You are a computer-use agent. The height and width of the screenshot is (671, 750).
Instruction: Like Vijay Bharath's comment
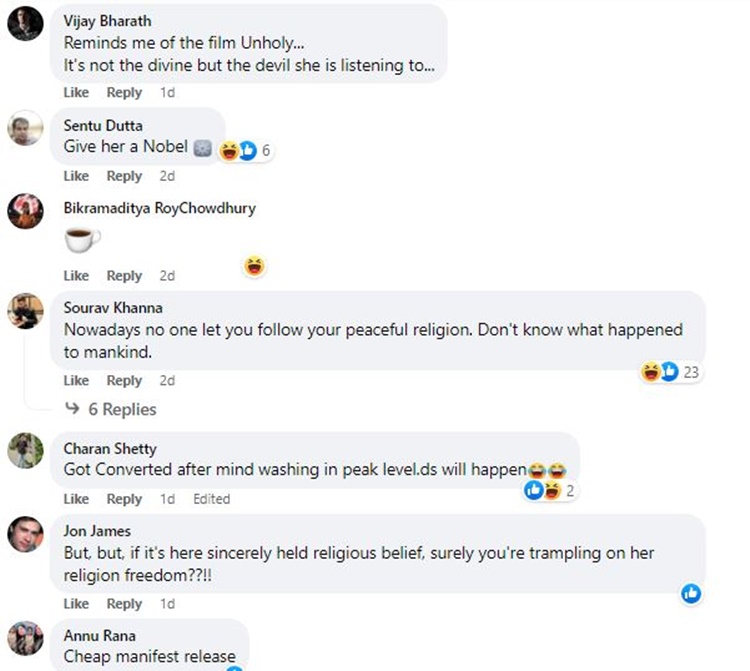[x=76, y=92]
